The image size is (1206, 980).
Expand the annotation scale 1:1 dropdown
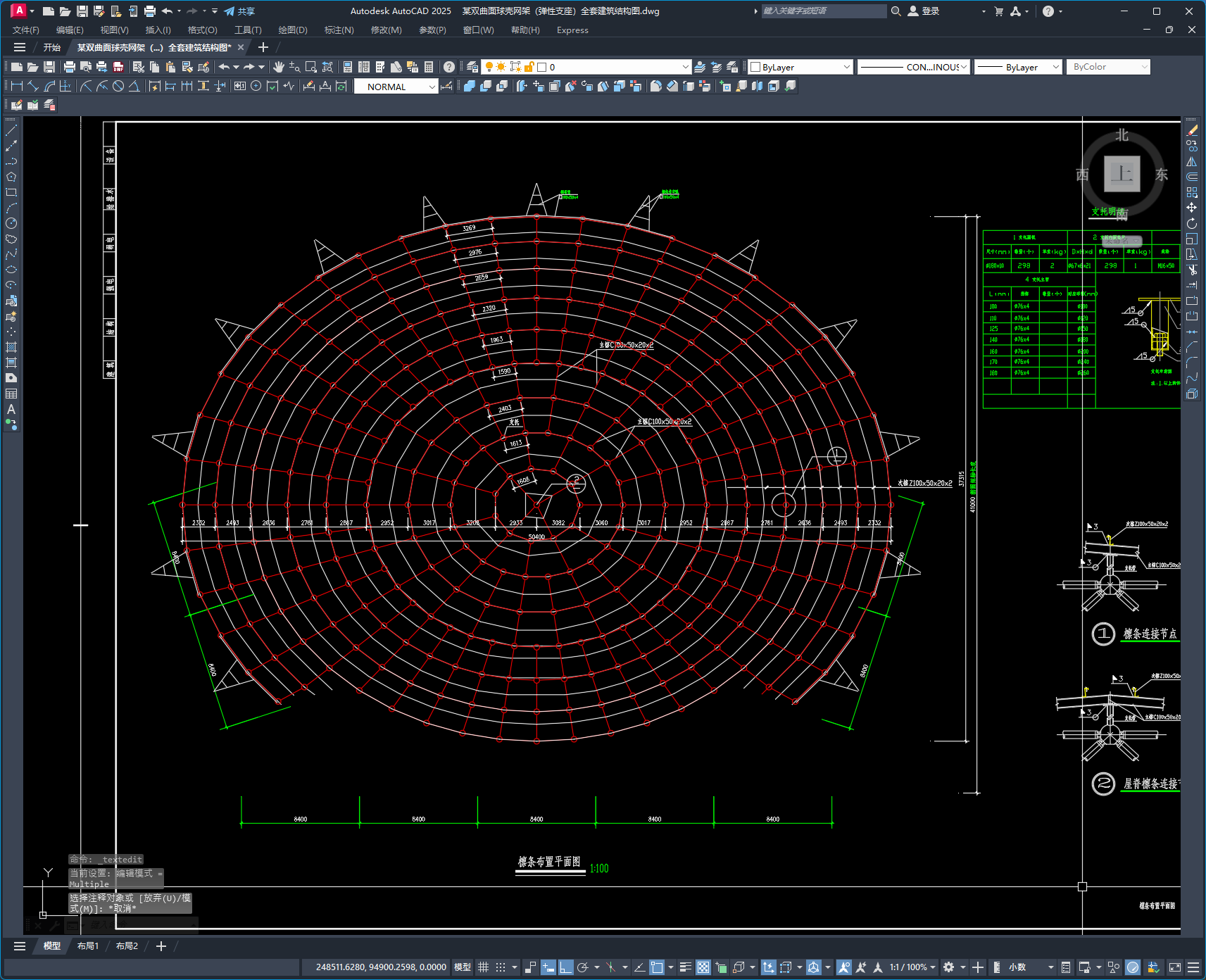pyautogui.click(x=912, y=967)
